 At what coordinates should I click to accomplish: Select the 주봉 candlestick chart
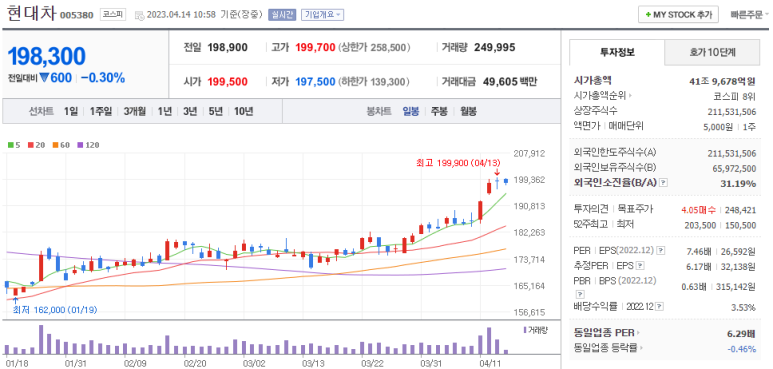[x=439, y=111]
